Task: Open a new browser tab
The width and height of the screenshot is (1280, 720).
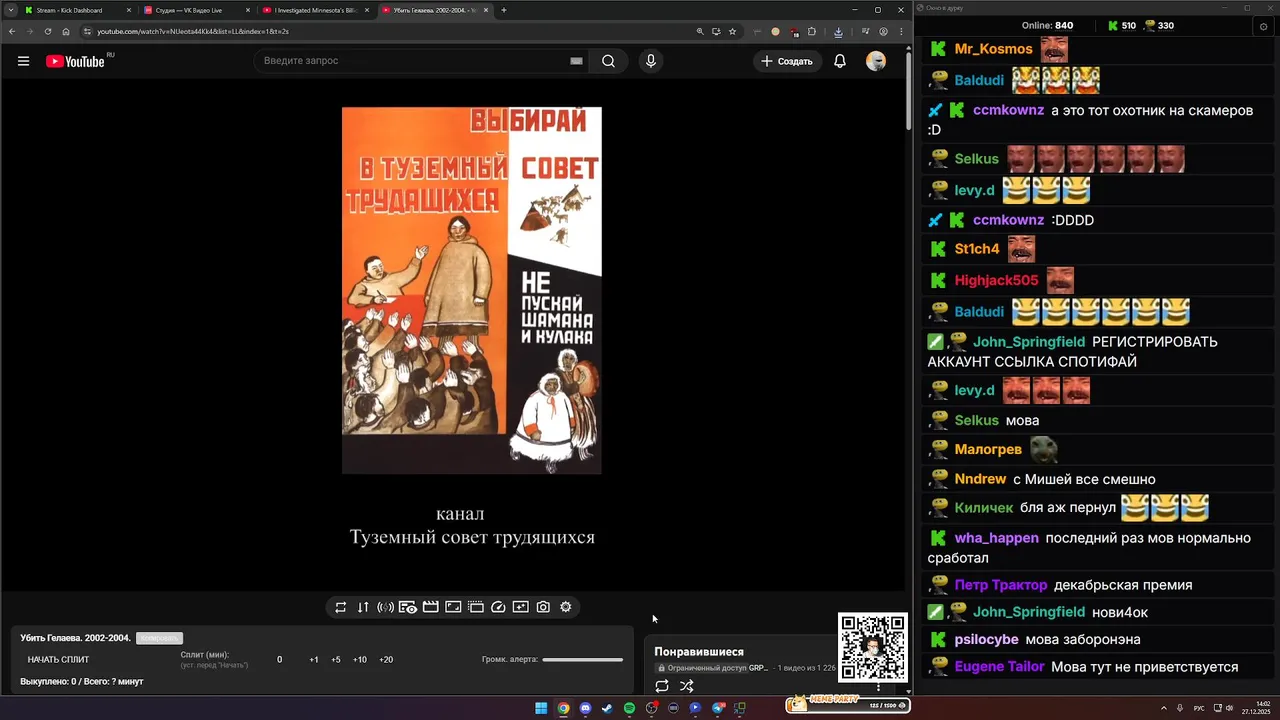Action: coord(504,10)
